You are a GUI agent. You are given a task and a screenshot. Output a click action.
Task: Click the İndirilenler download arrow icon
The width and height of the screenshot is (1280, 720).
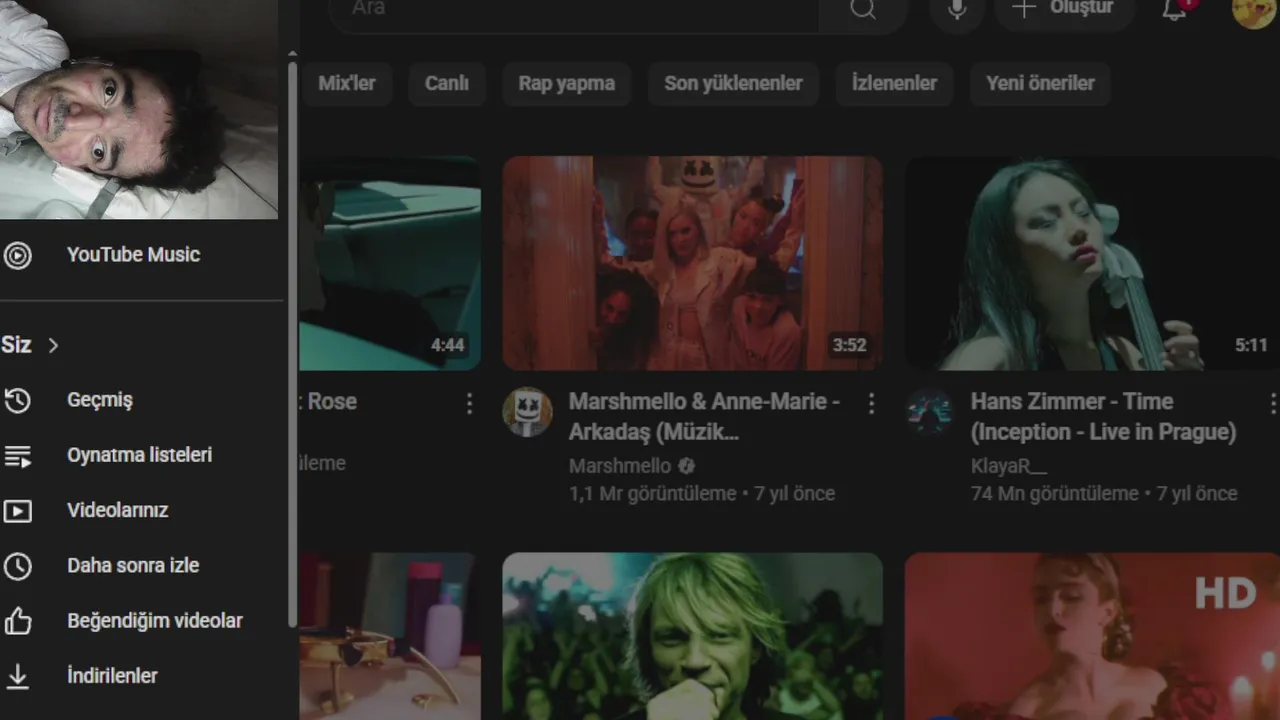18,677
